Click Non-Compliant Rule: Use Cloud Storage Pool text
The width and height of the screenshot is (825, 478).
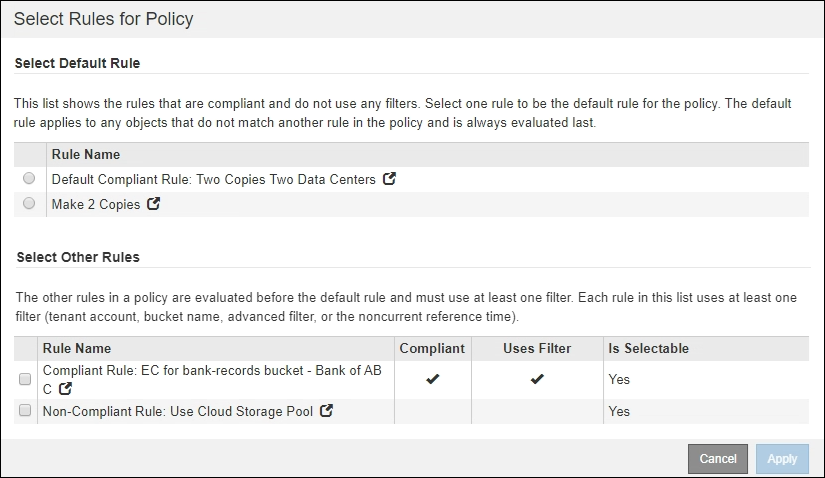[x=177, y=411]
